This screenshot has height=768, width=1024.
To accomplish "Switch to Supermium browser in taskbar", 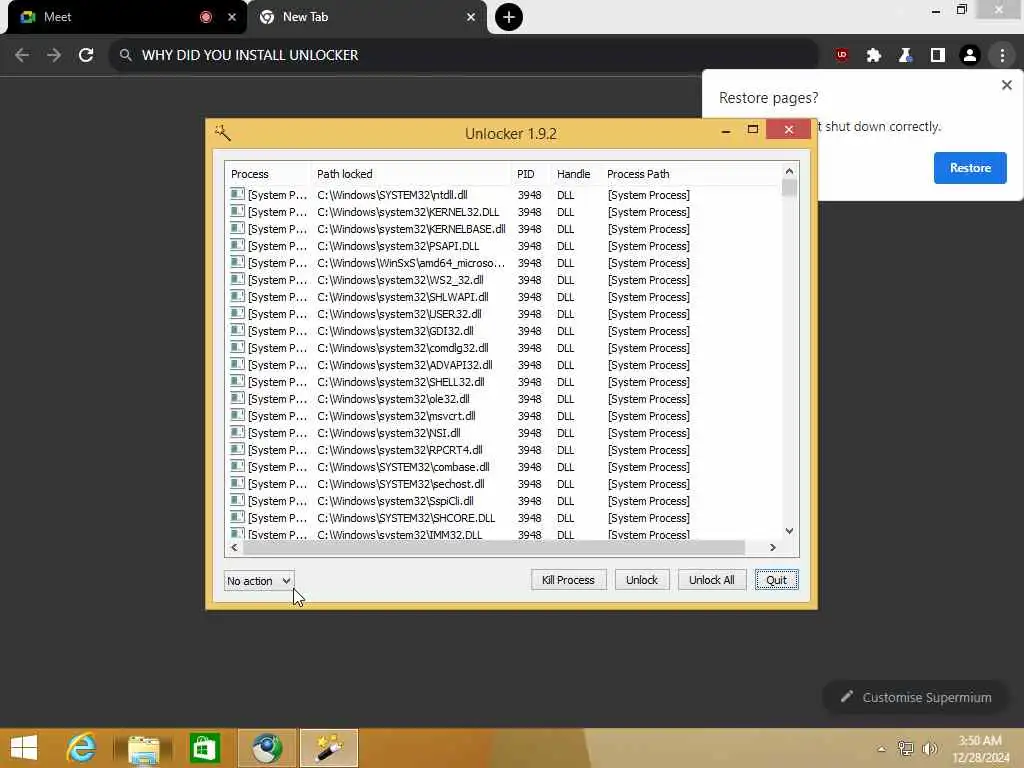I will pyautogui.click(x=267, y=748).
